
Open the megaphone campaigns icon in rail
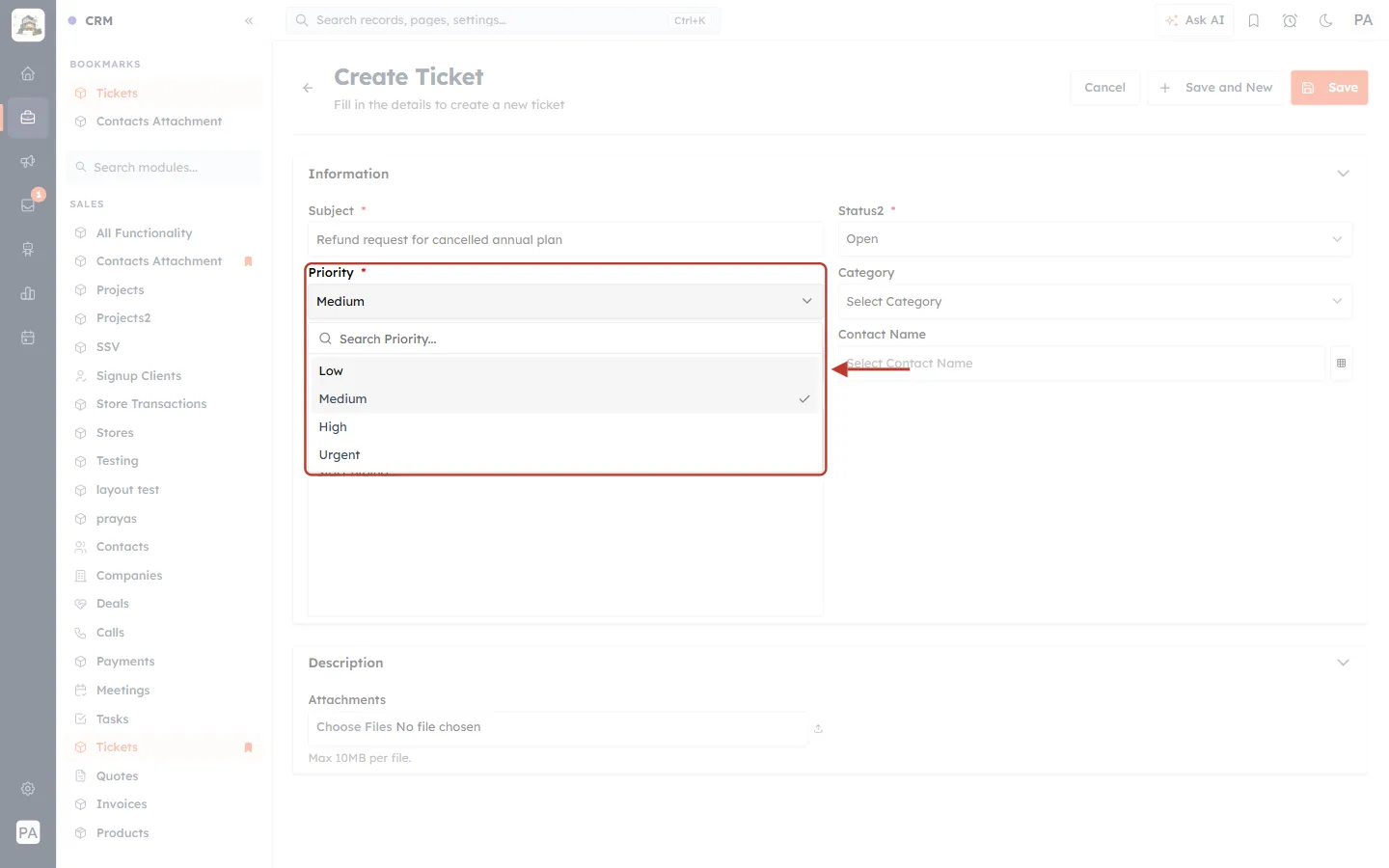pos(28,161)
